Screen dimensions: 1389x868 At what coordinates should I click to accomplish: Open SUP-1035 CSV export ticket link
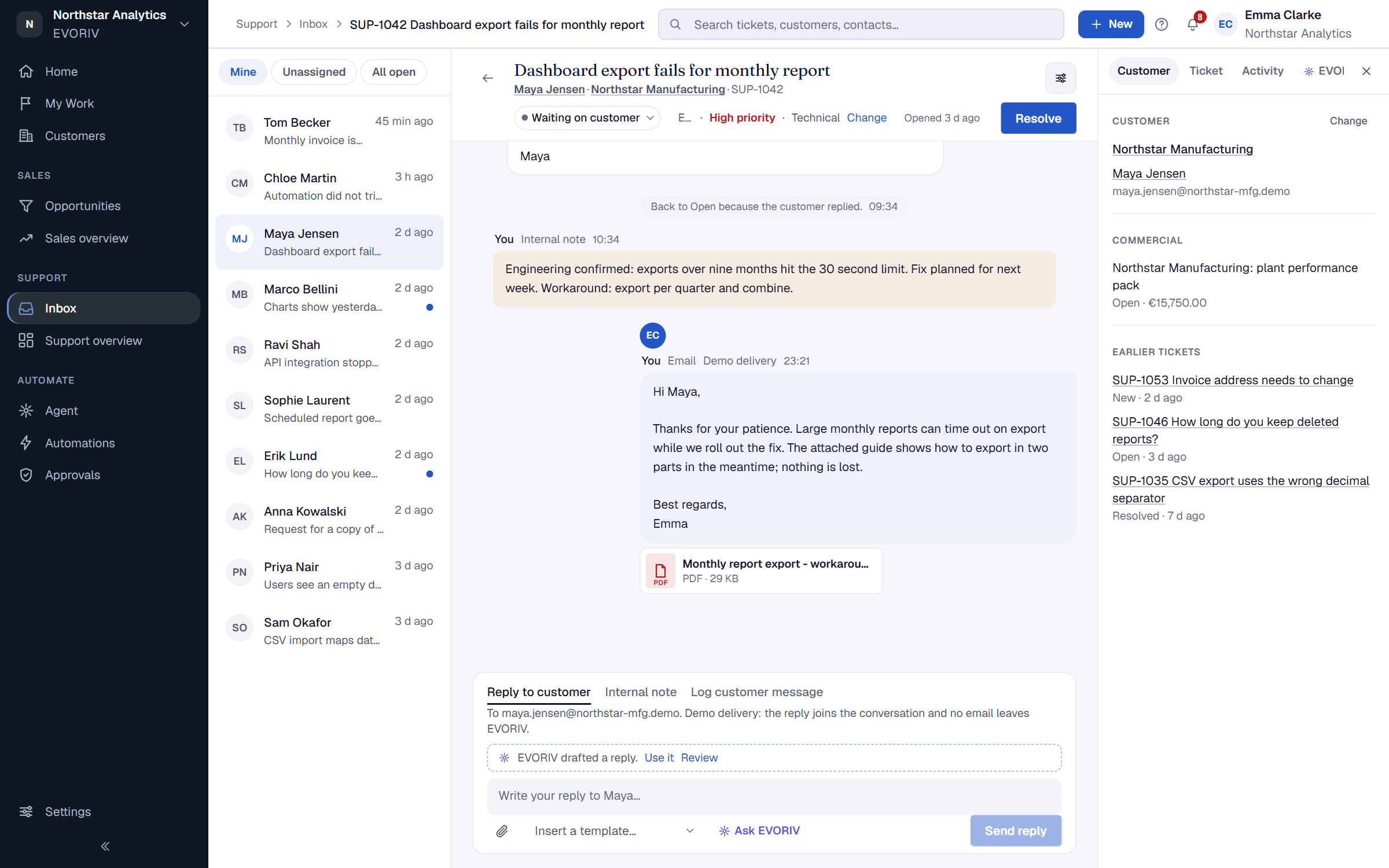pos(1240,490)
